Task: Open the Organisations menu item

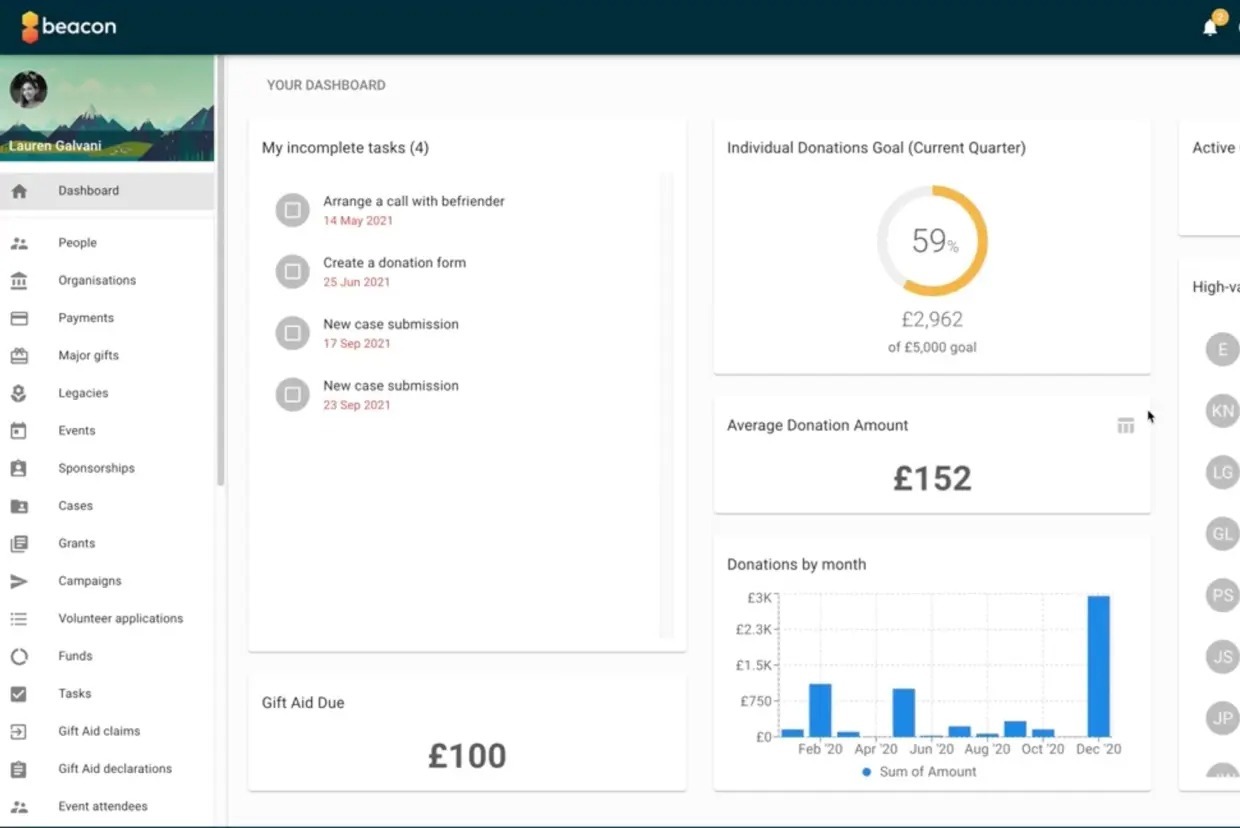Action: click(x=97, y=281)
